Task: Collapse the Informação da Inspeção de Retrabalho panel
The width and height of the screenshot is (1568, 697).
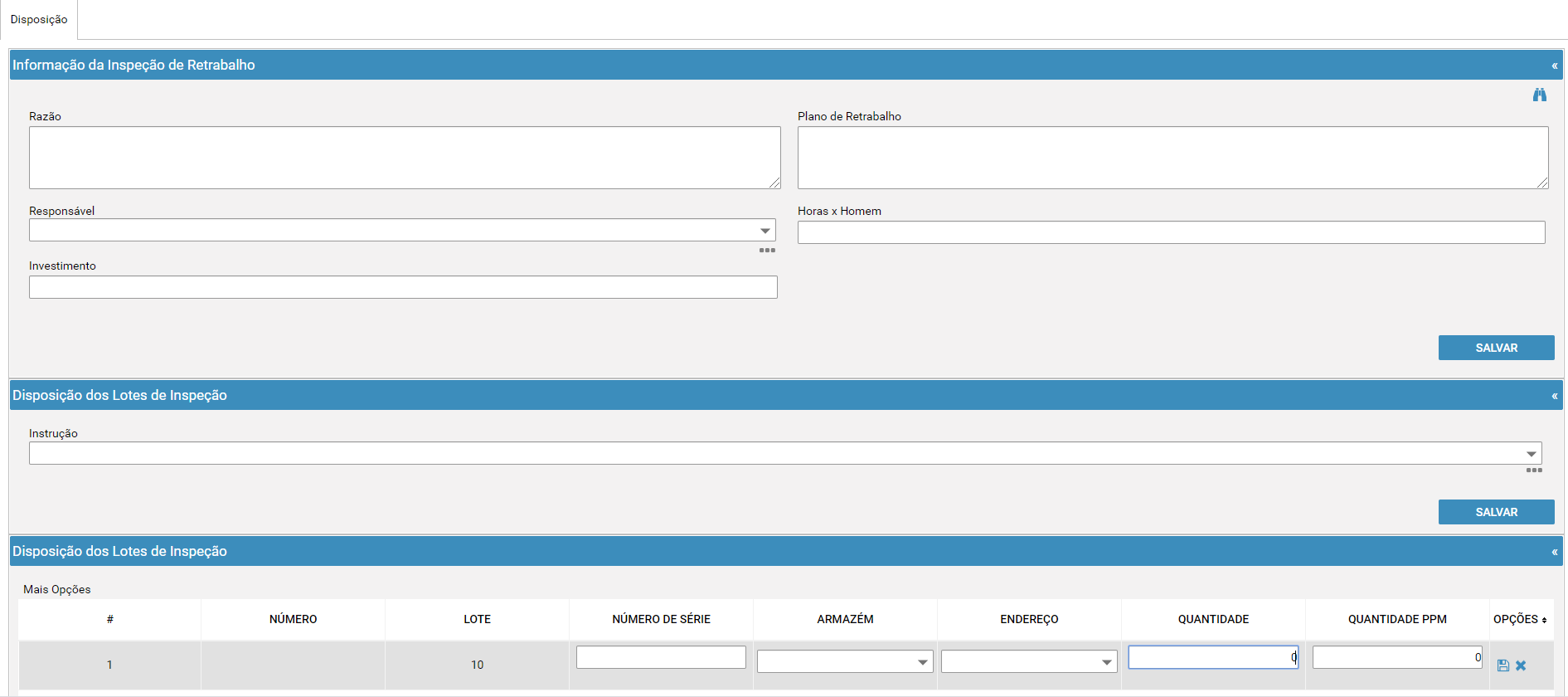Action: coord(1555,66)
